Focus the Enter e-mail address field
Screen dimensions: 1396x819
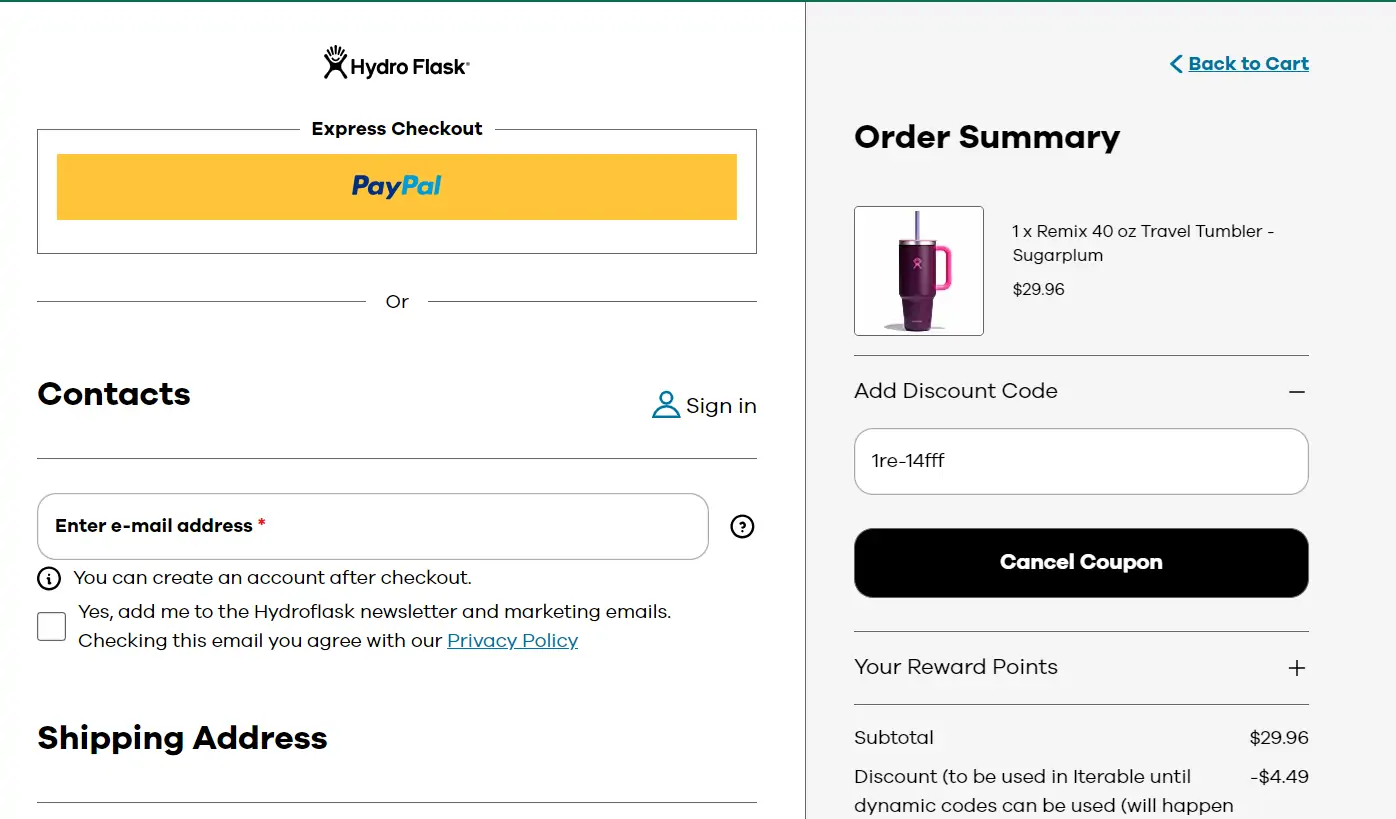coord(372,526)
